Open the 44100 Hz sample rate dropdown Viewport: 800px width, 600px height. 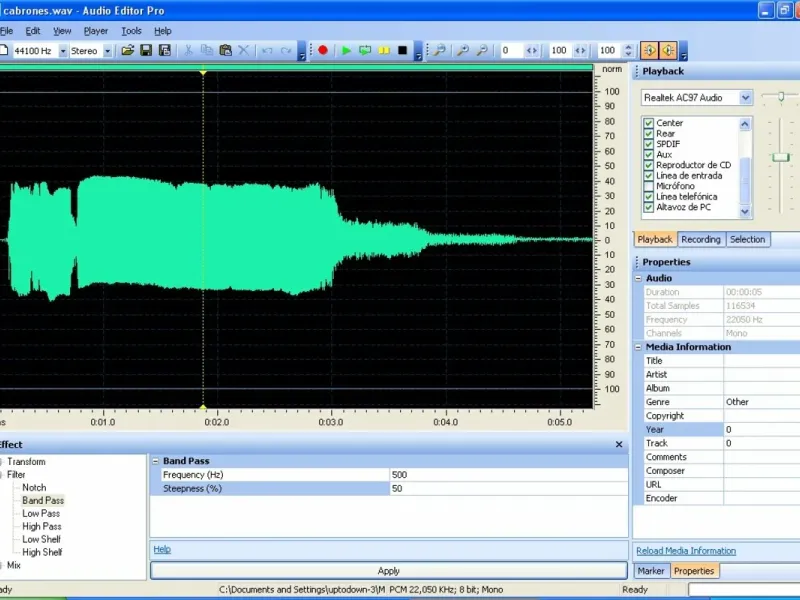63,51
